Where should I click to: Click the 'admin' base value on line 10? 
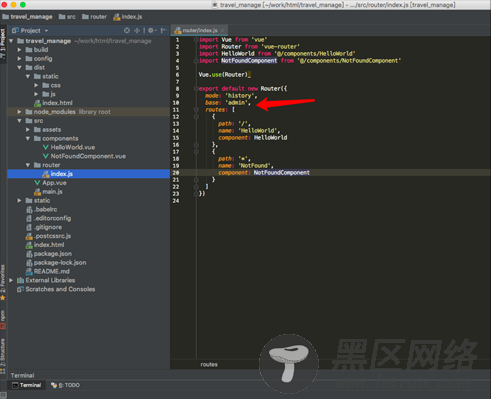click(237, 103)
